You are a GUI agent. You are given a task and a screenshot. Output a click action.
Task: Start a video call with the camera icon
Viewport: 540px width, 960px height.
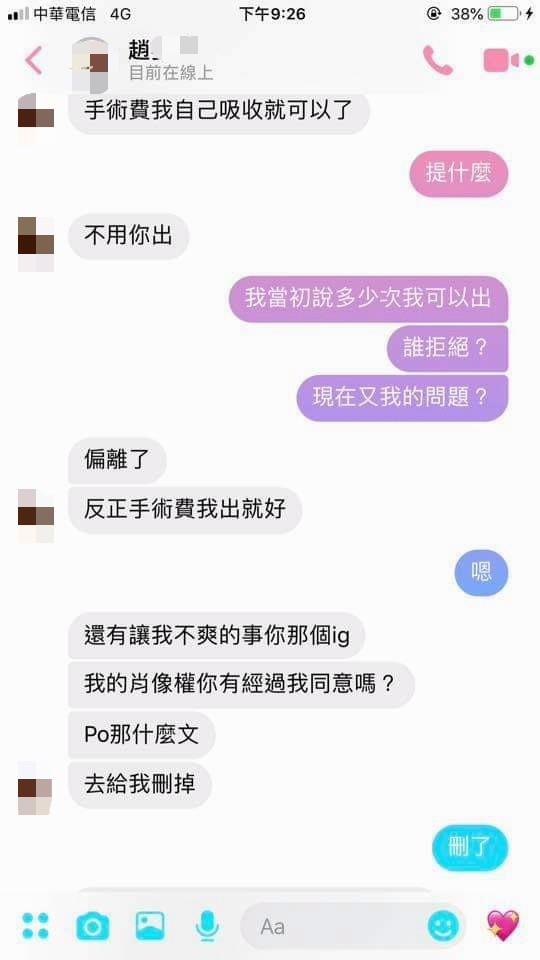[x=501, y=61]
